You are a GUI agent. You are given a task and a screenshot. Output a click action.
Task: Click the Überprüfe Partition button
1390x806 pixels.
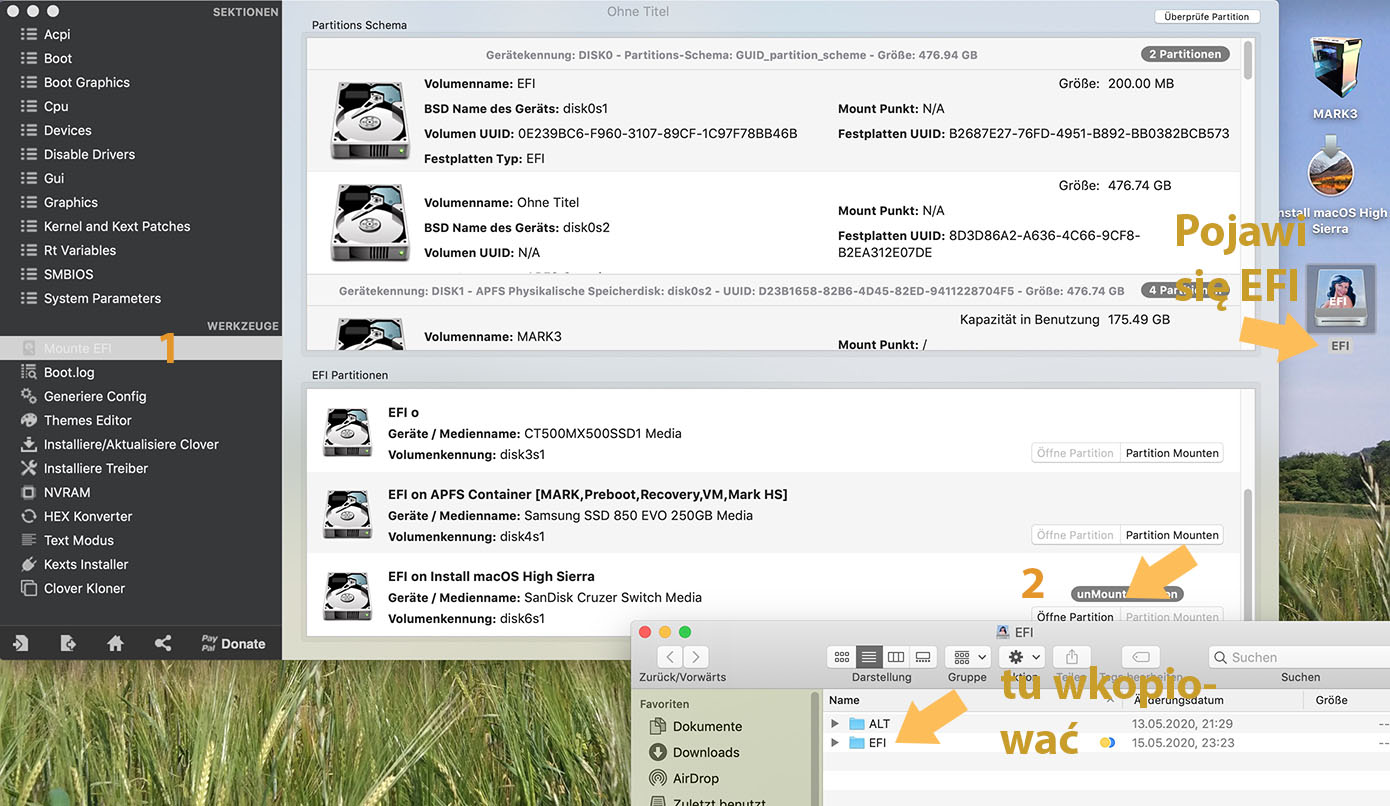[x=1207, y=17]
